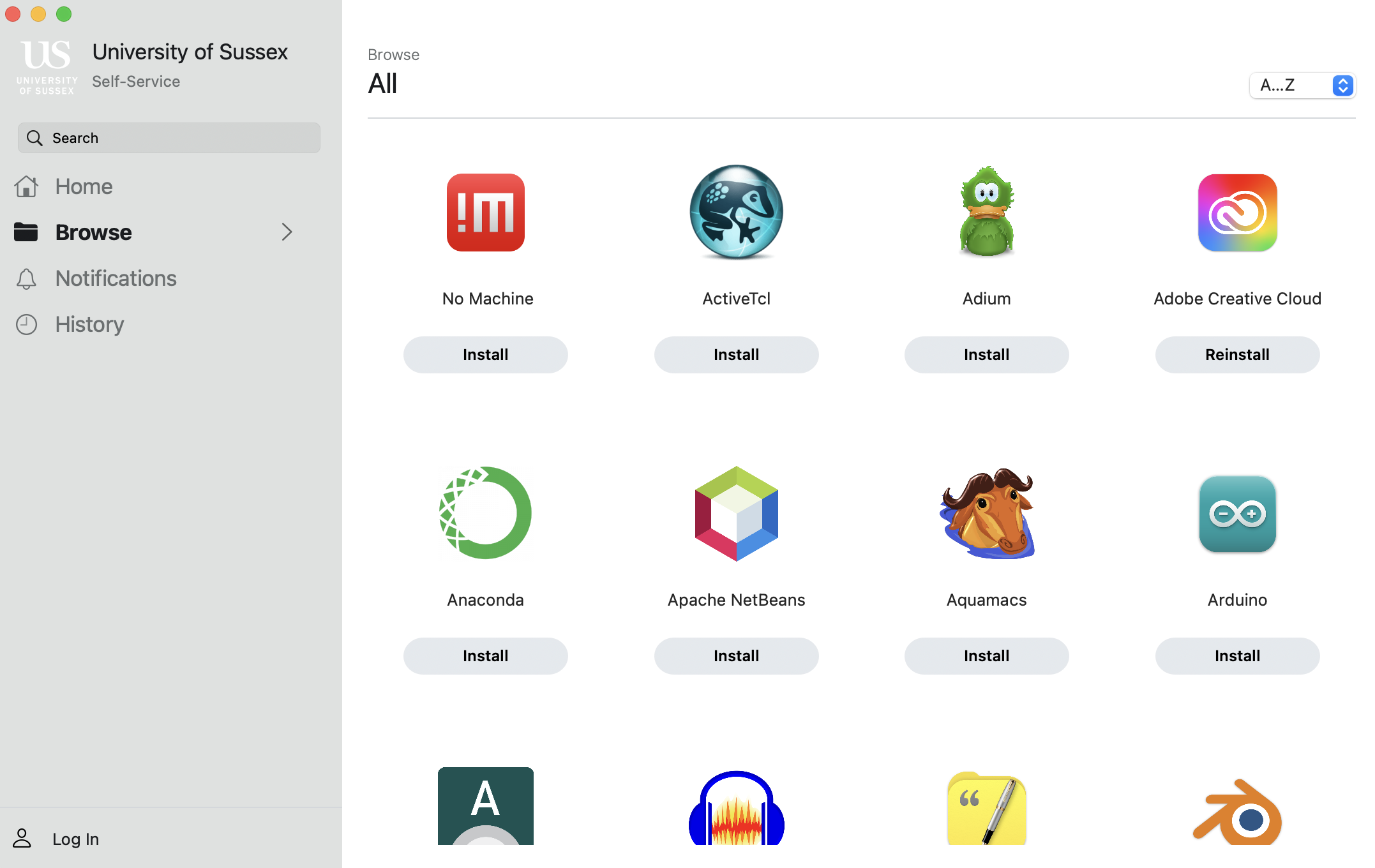Open the A...Z sort order dropdown
The image size is (1375, 868).
pyautogui.click(x=1302, y=86)
